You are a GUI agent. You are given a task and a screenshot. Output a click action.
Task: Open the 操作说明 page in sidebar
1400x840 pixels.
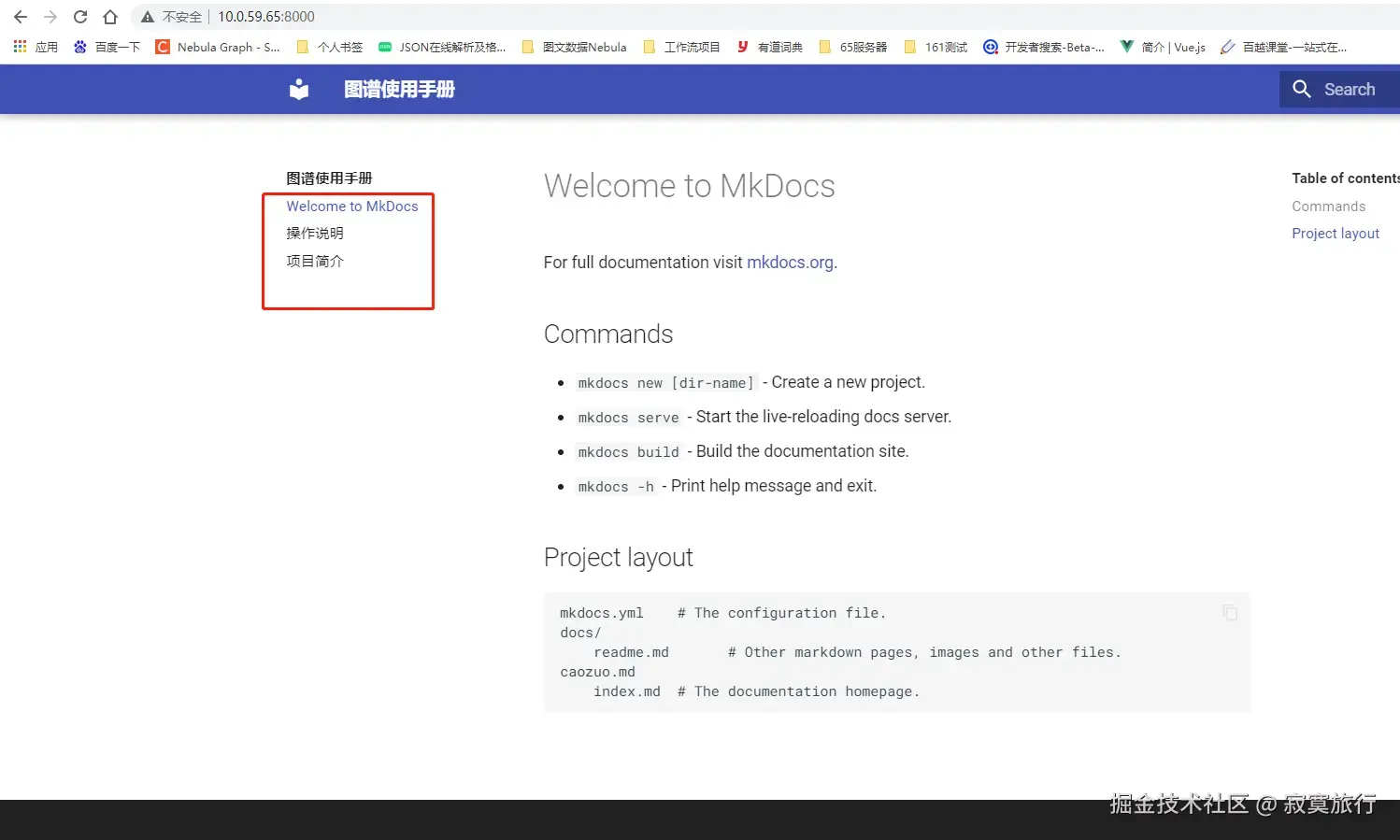pyautogui.click(x=315, y=234)
